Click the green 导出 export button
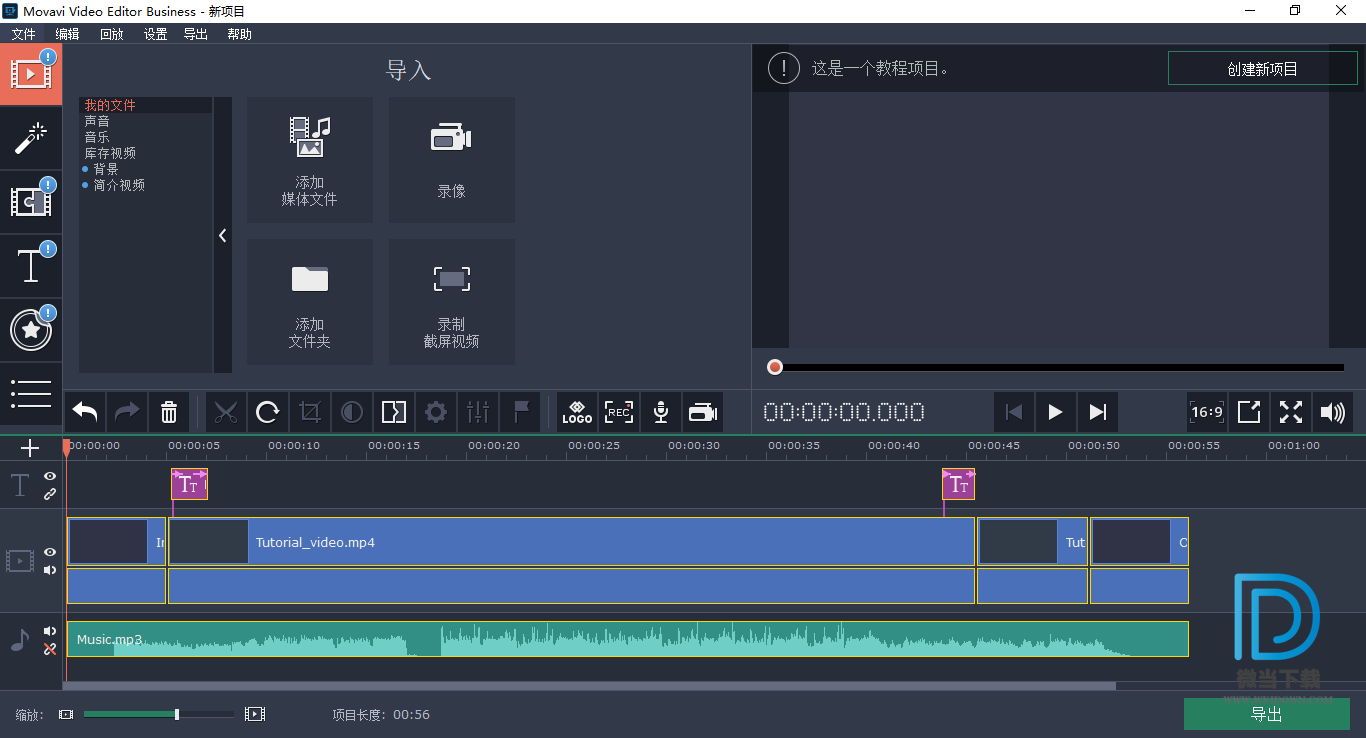 [x=1267, y=714]
